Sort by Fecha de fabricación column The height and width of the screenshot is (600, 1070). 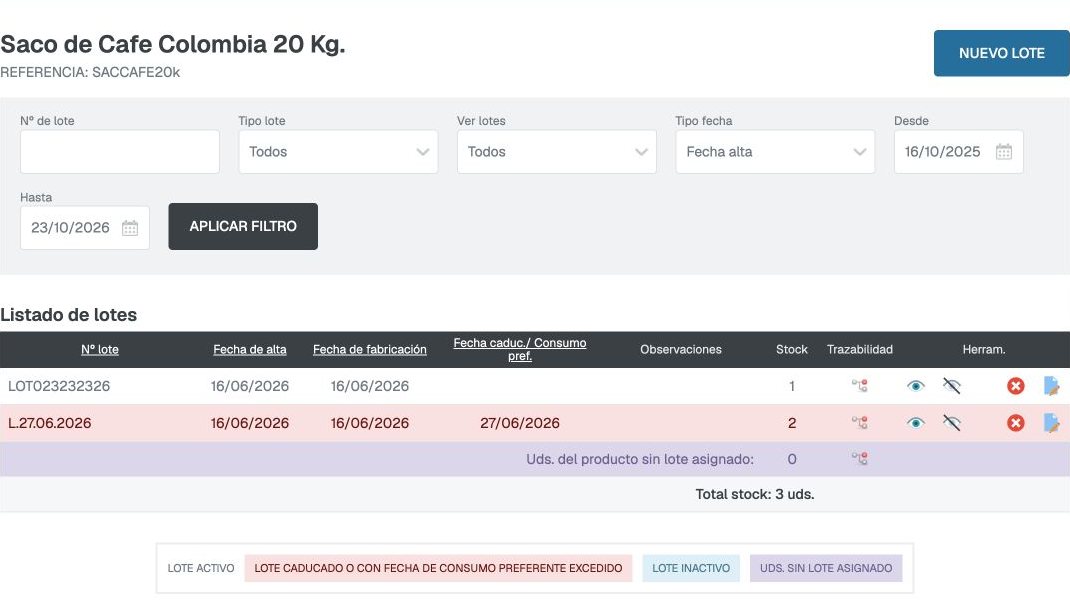coord(370,349)
